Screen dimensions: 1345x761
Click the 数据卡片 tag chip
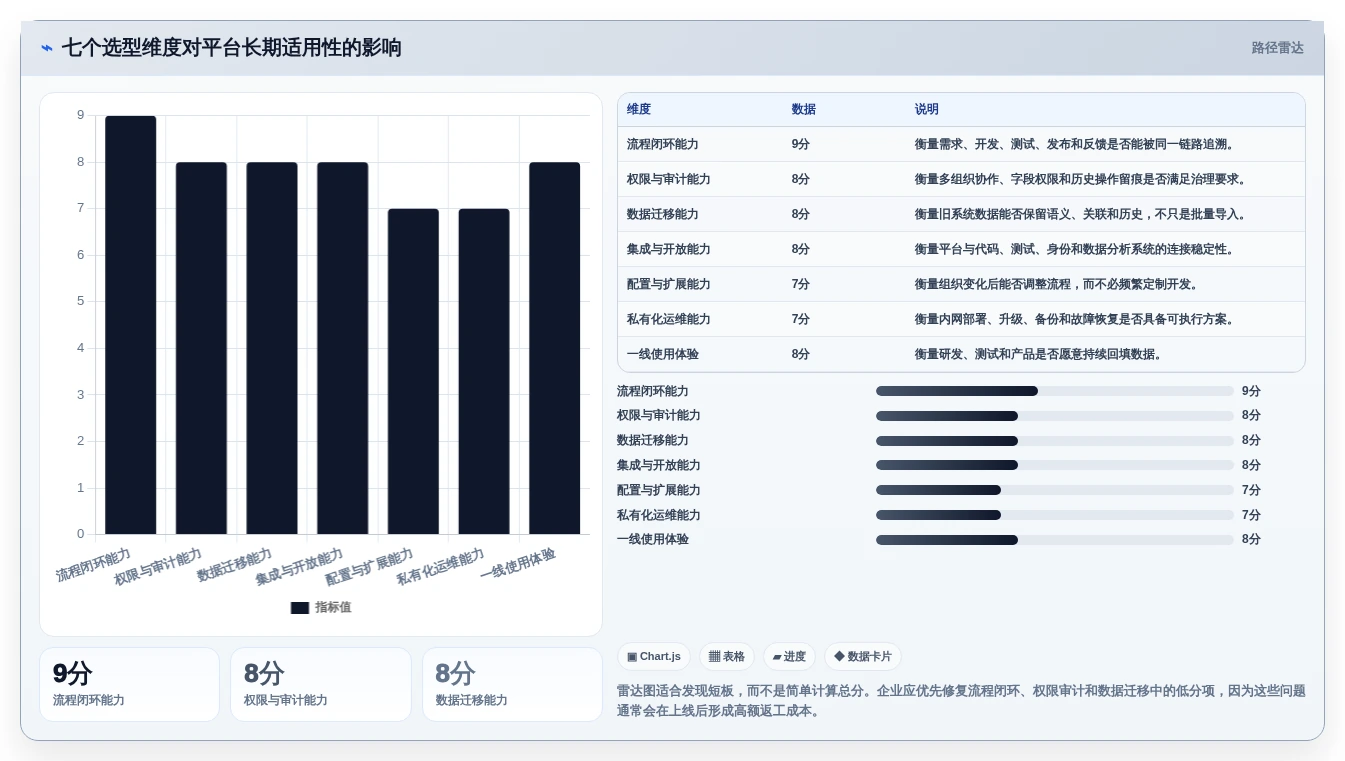tap(862, 657)
